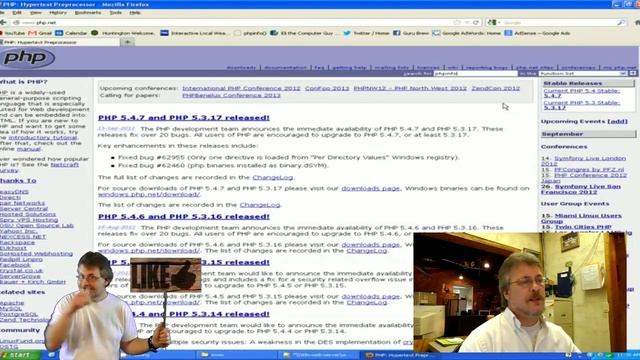Open PHPNW12 - PHP North West 2012 link

(410, 88)
